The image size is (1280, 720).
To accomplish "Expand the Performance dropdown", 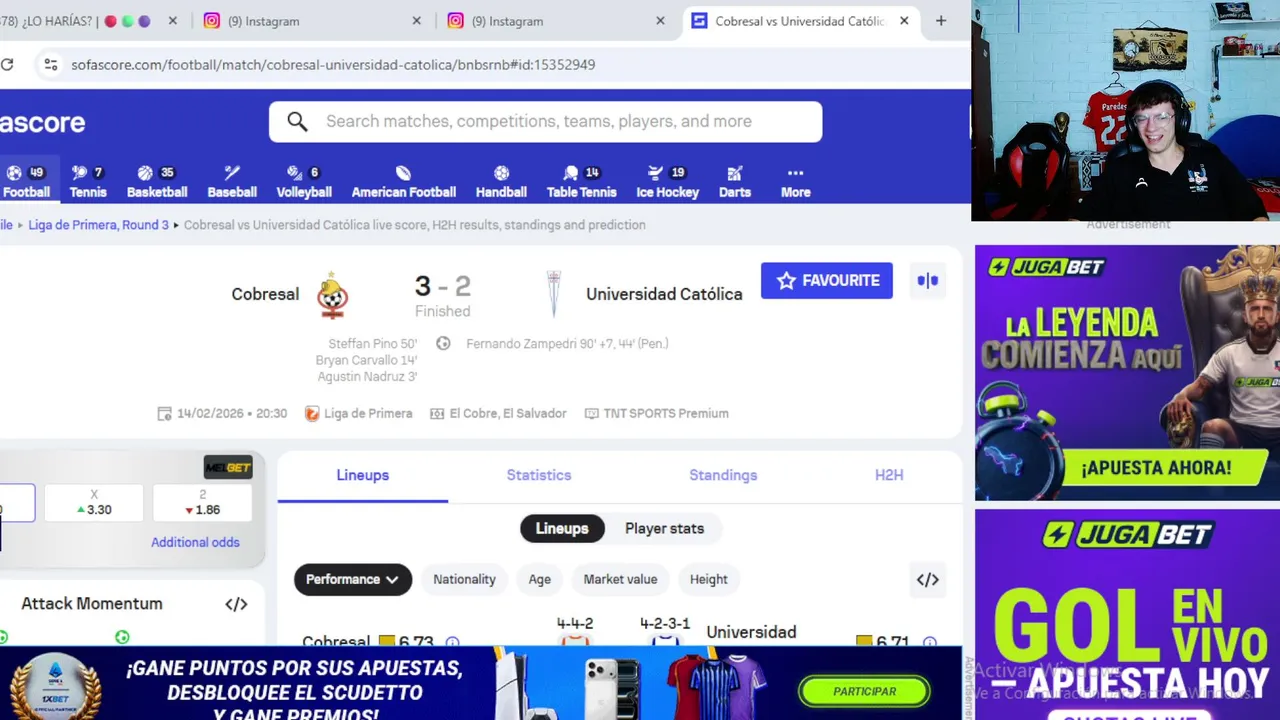I will pos(352,579).
